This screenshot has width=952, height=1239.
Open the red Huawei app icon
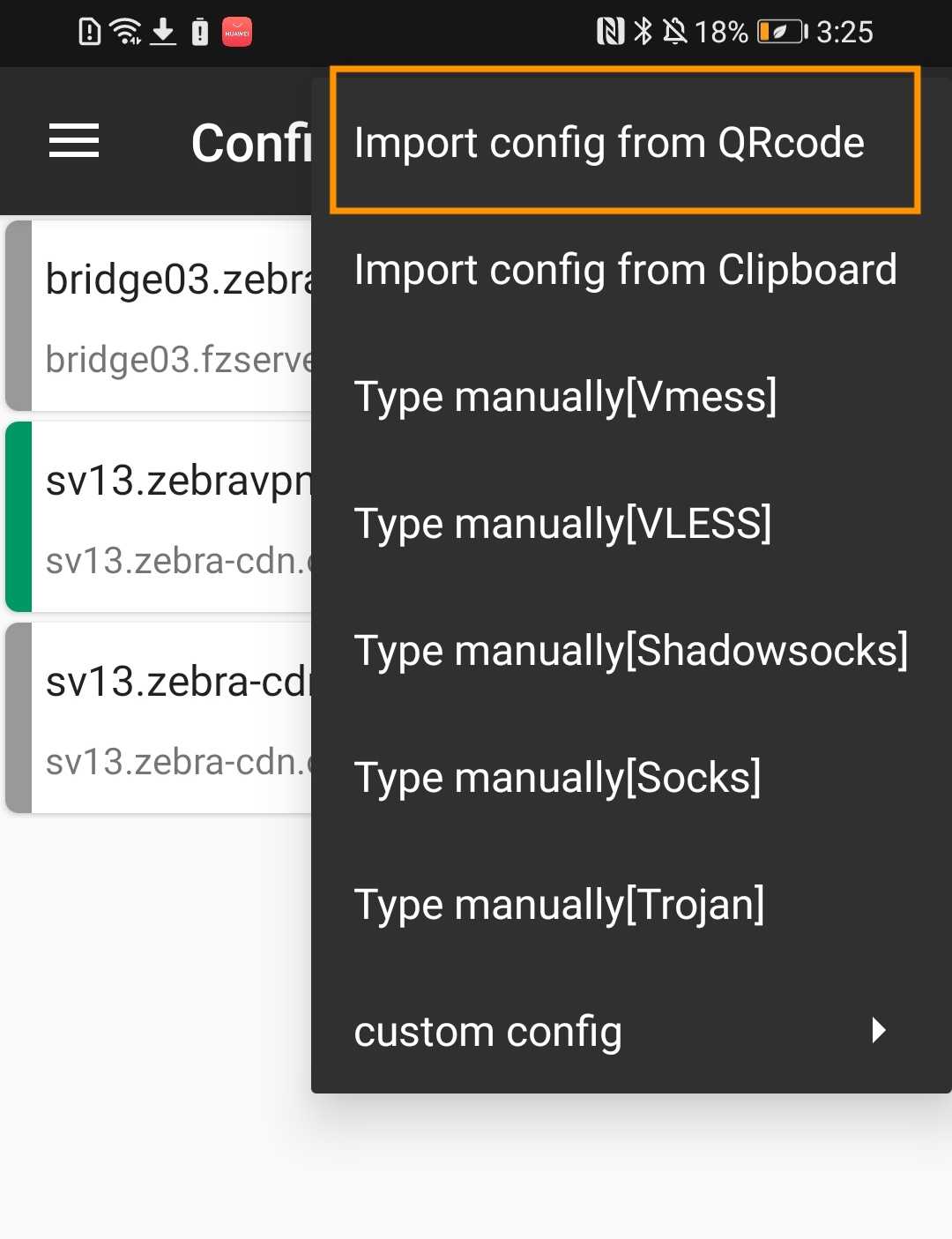click(235, 32)
